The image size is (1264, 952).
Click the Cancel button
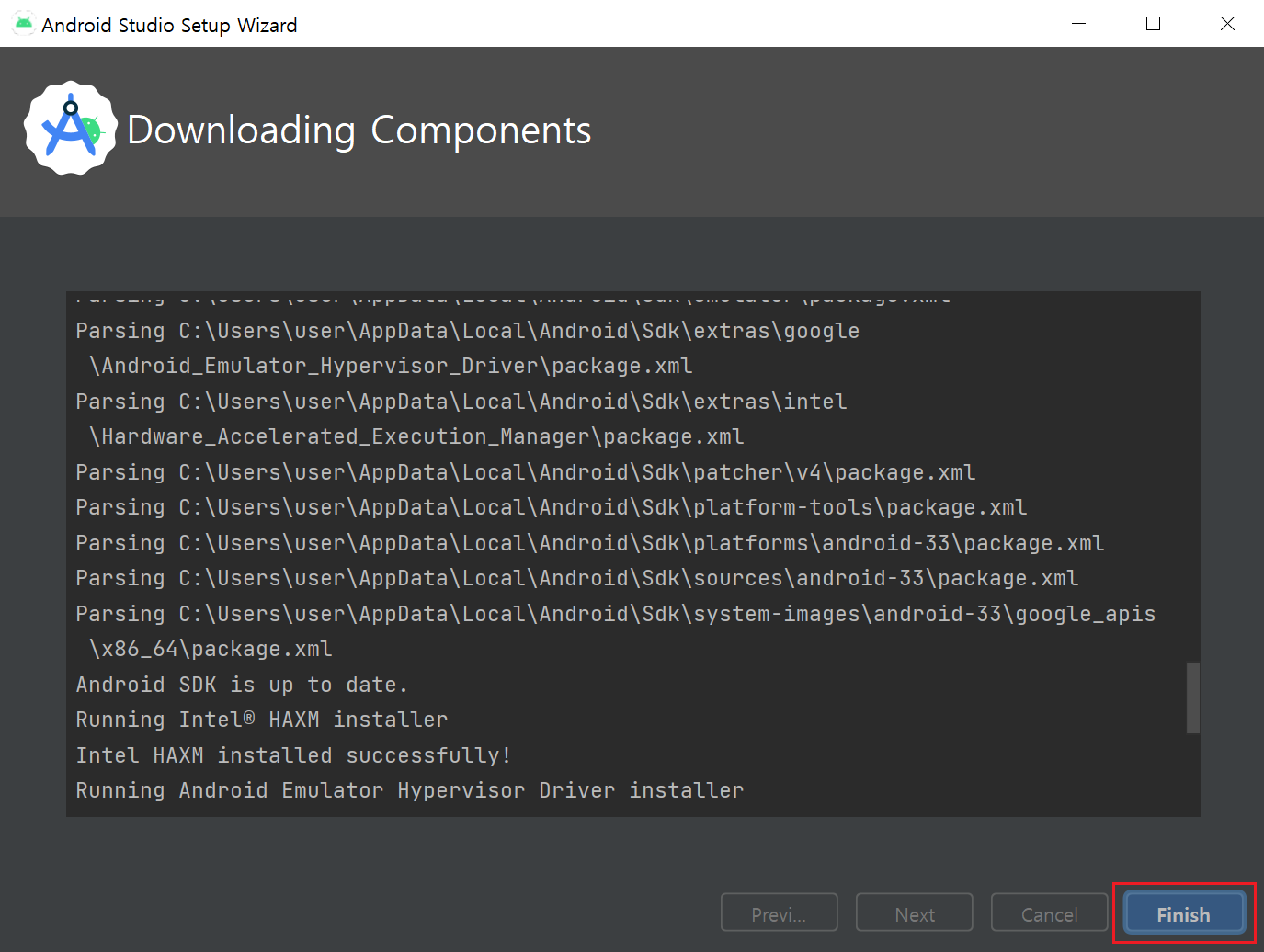(x=1049, y=913)
